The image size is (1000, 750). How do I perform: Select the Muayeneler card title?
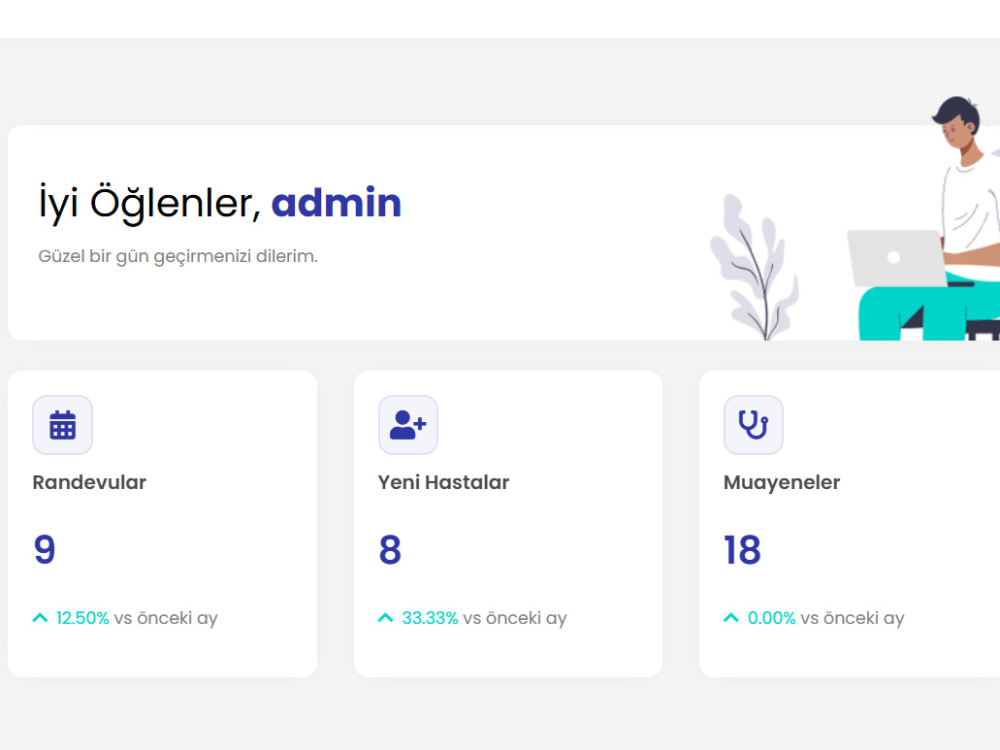tap(781, 483)
